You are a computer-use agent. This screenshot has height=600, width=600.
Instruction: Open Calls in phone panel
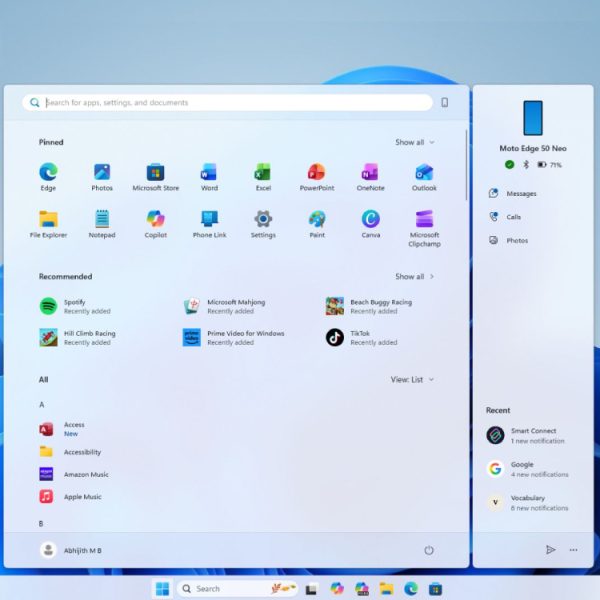[505, 217]
